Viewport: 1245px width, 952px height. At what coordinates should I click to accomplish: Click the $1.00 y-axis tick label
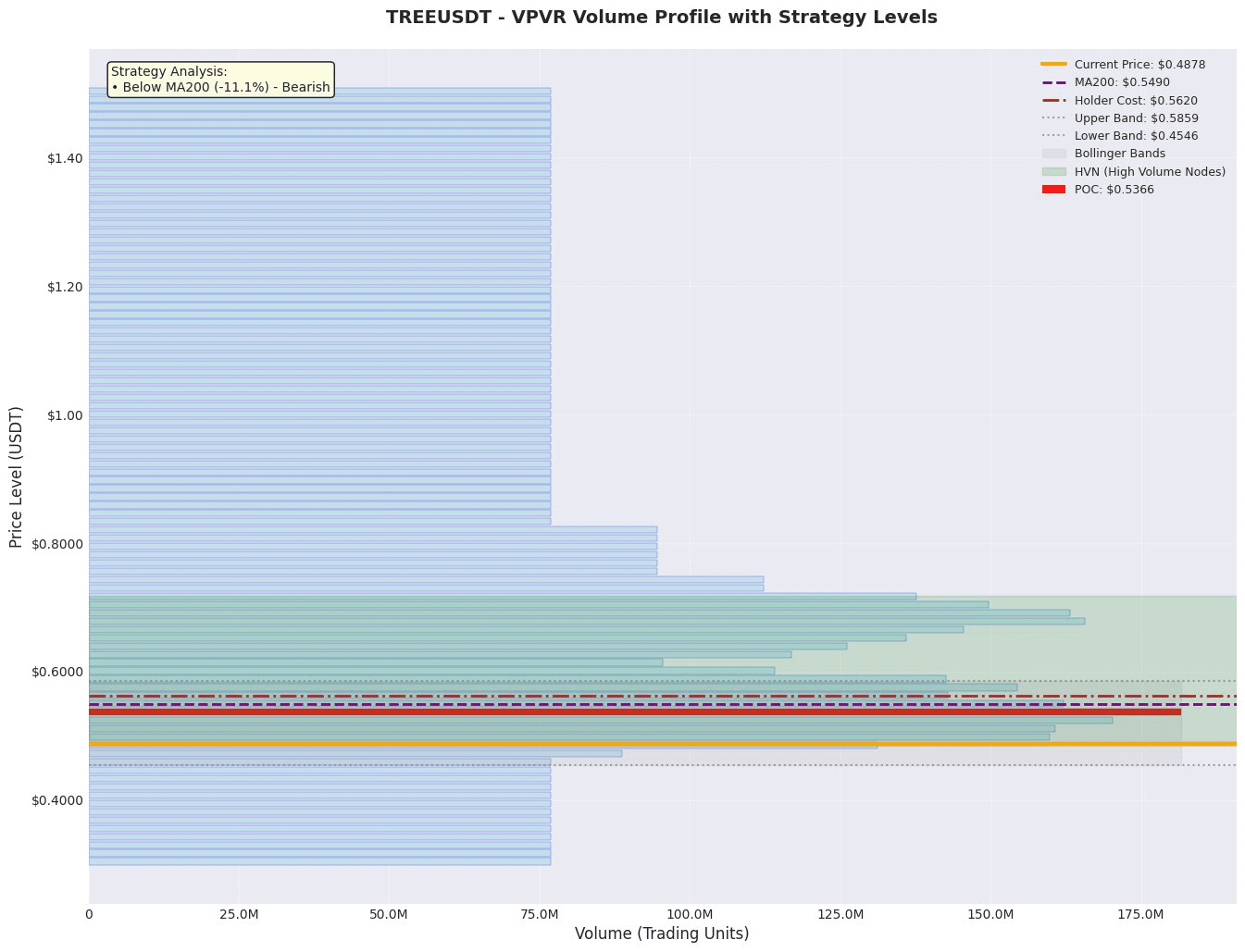pyautogui.click(x=65, y=415)
